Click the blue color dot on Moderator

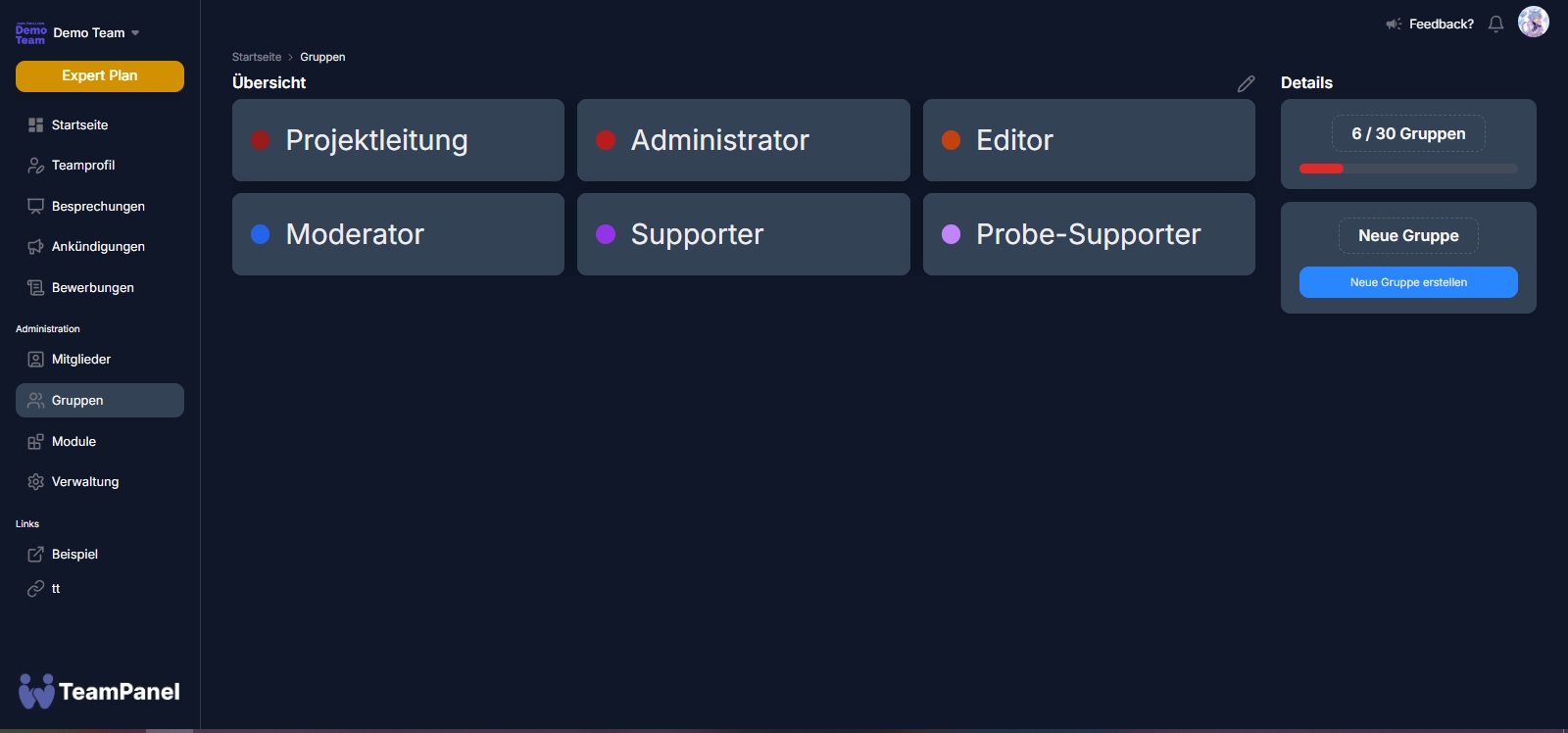(261, 234)
